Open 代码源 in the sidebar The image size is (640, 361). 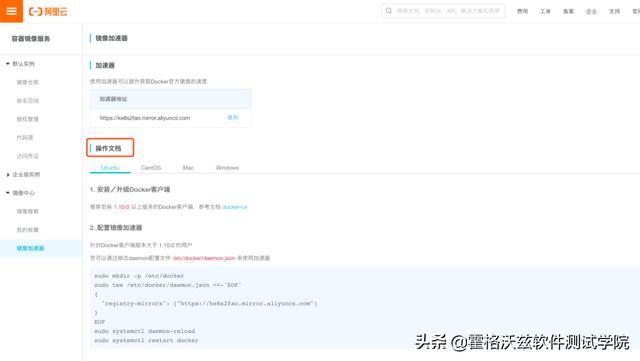coord(24,137)
